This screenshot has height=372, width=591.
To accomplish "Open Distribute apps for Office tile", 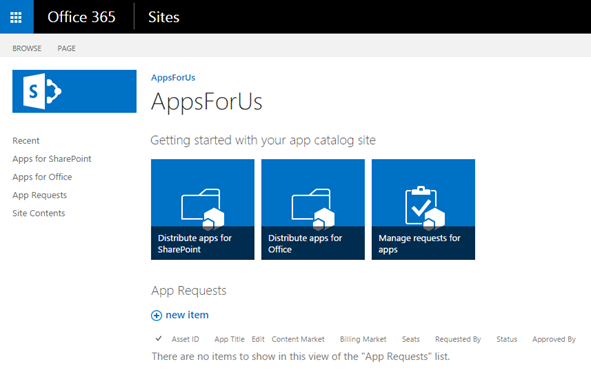I will 313,209.
